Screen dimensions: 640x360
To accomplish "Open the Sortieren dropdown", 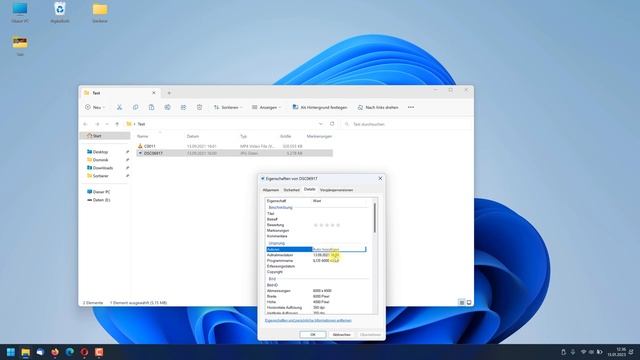I will (x=228, y=107).
